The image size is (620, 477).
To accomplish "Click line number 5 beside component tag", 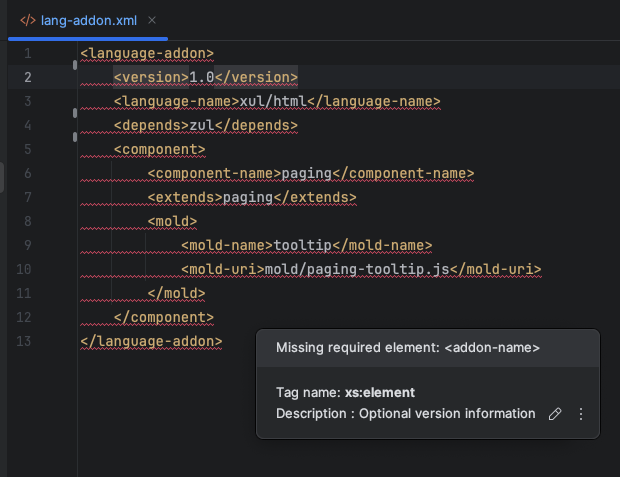I will click(x=28, y=149).
